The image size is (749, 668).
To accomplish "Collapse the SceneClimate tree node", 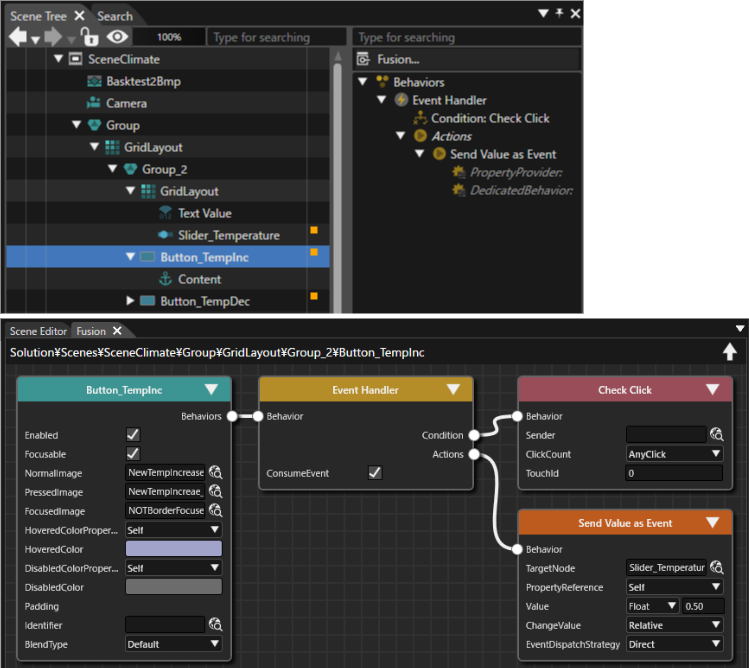I will [58, 59].
